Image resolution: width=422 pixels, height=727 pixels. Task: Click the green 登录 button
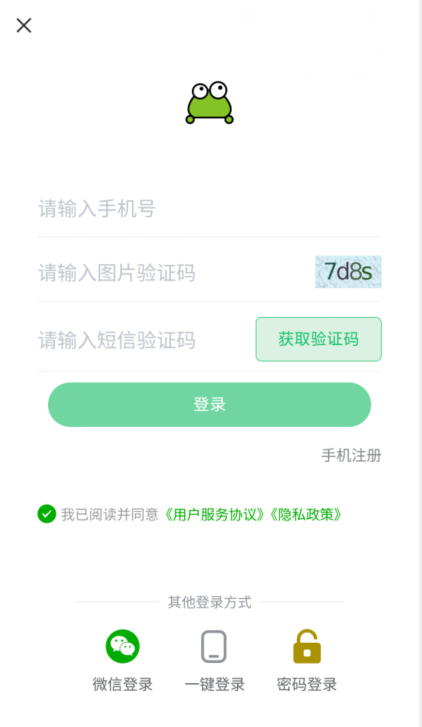pyautogui.click(x=209, y=404)
